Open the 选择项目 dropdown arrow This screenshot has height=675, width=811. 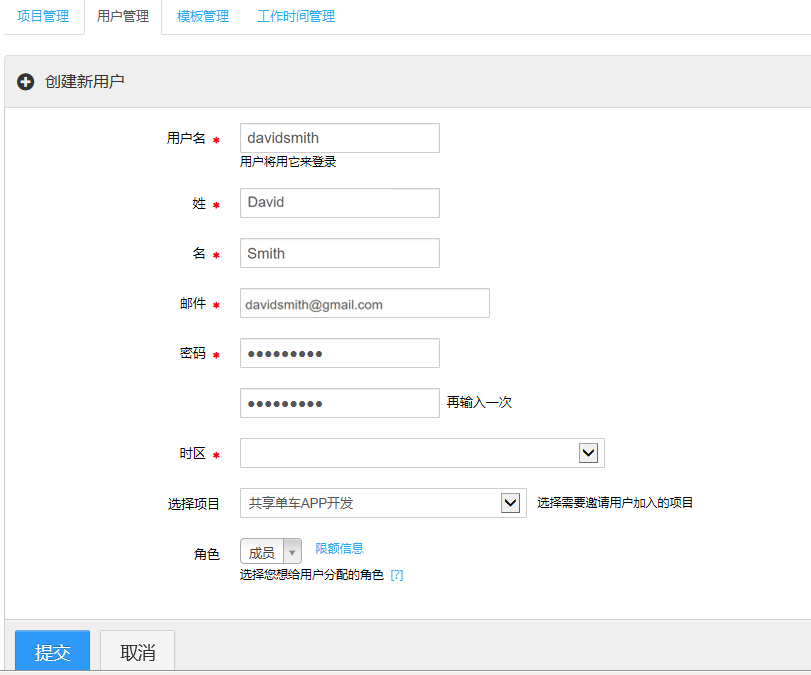tap(510, 503)
